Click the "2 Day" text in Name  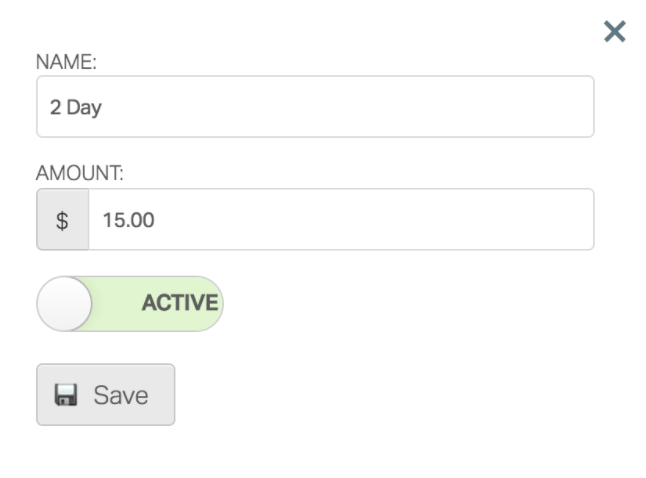coord(76,108)
